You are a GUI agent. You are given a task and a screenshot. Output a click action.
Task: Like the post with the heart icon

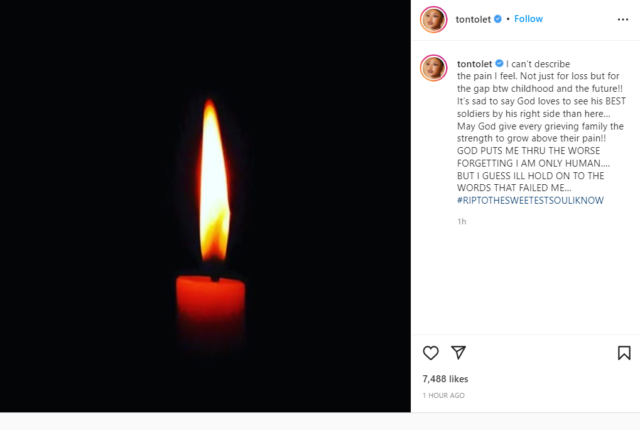click(431, 353)
